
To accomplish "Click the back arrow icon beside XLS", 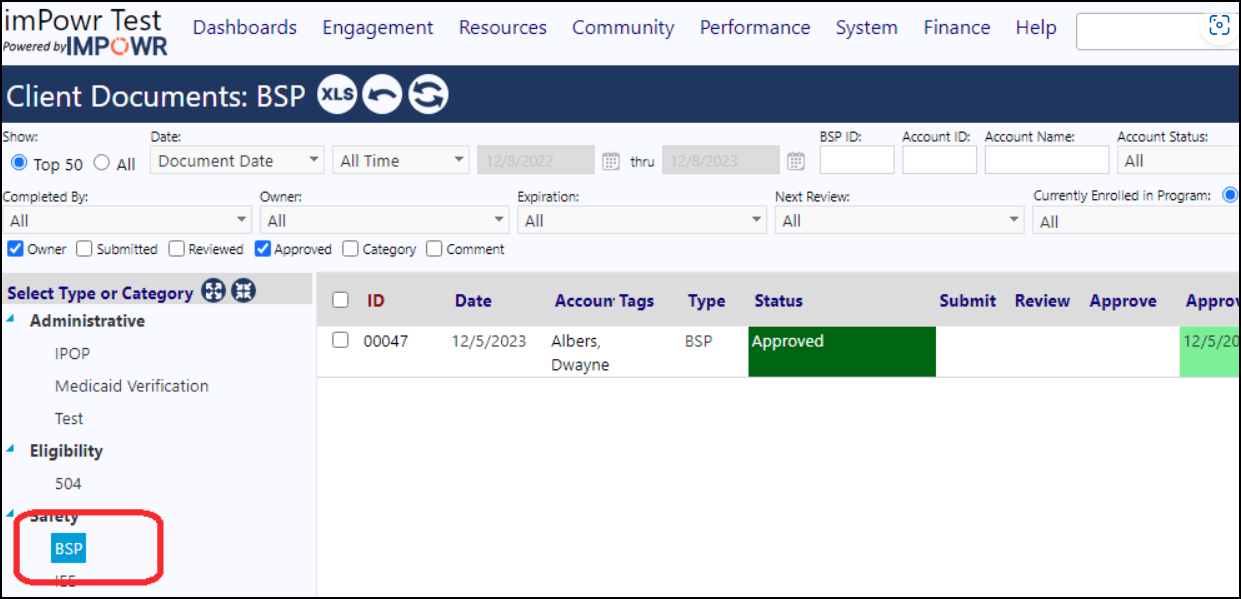I will click(382, 95).
